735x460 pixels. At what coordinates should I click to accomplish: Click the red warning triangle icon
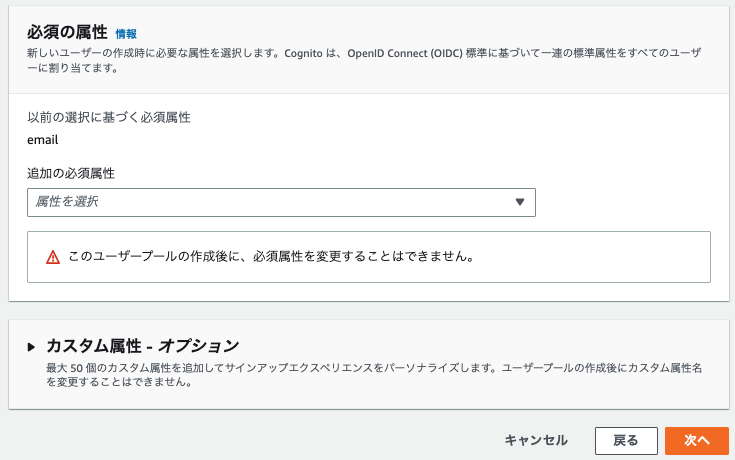click(53, 257)
